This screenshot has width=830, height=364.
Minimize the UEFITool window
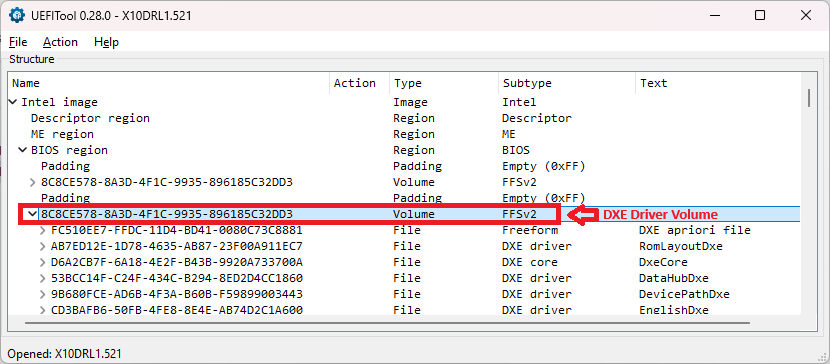click(715, 15)
